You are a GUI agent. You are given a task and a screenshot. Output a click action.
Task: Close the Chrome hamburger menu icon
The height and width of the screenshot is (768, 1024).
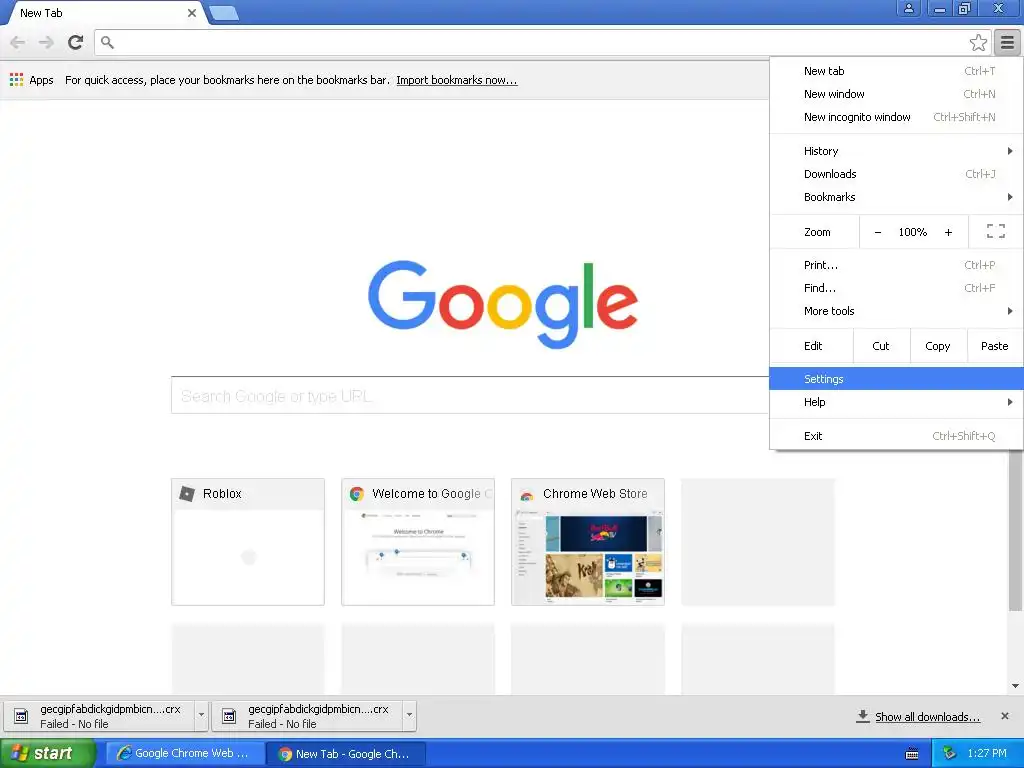[x=1008, y=42]
